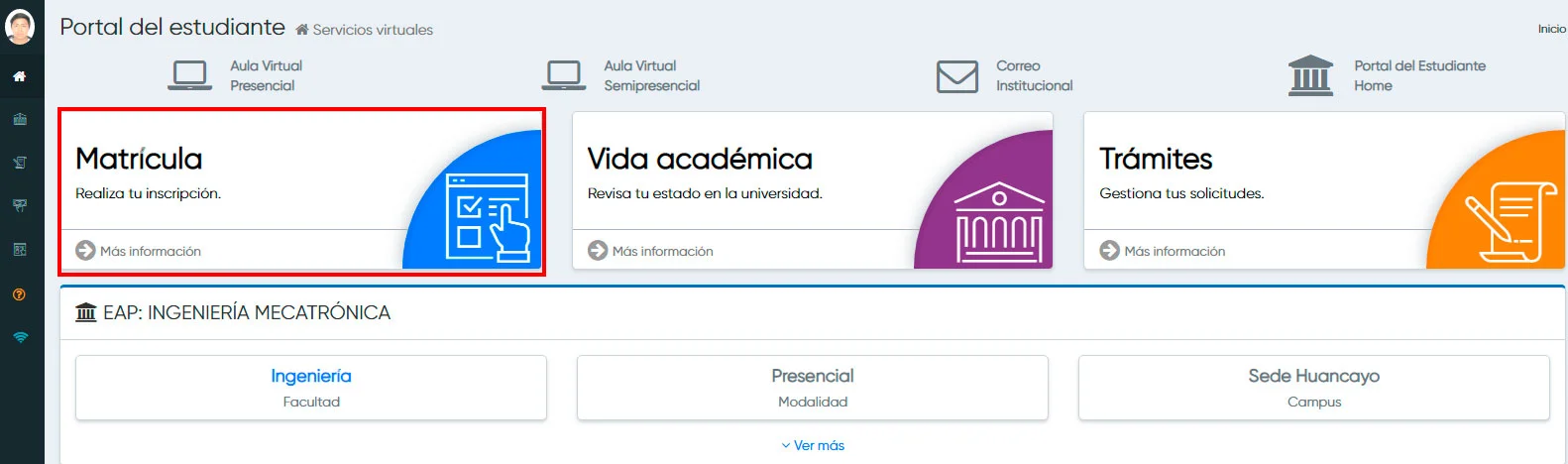Click the Inicio breadcrumb link
The width and height of the screenshot is (1568, 464).
1551,30
